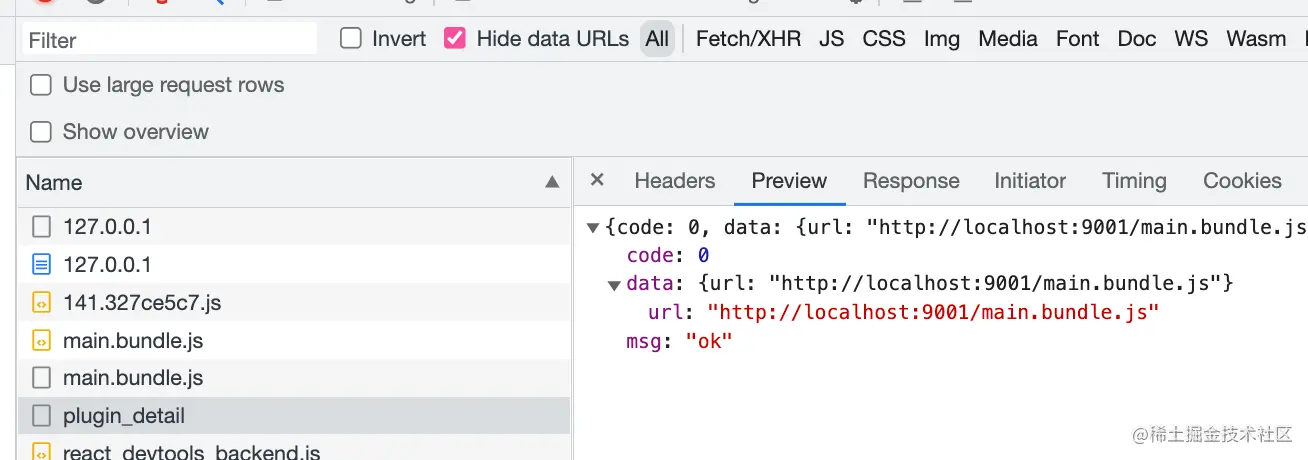Open the Timing tab

coord(1134,181)
